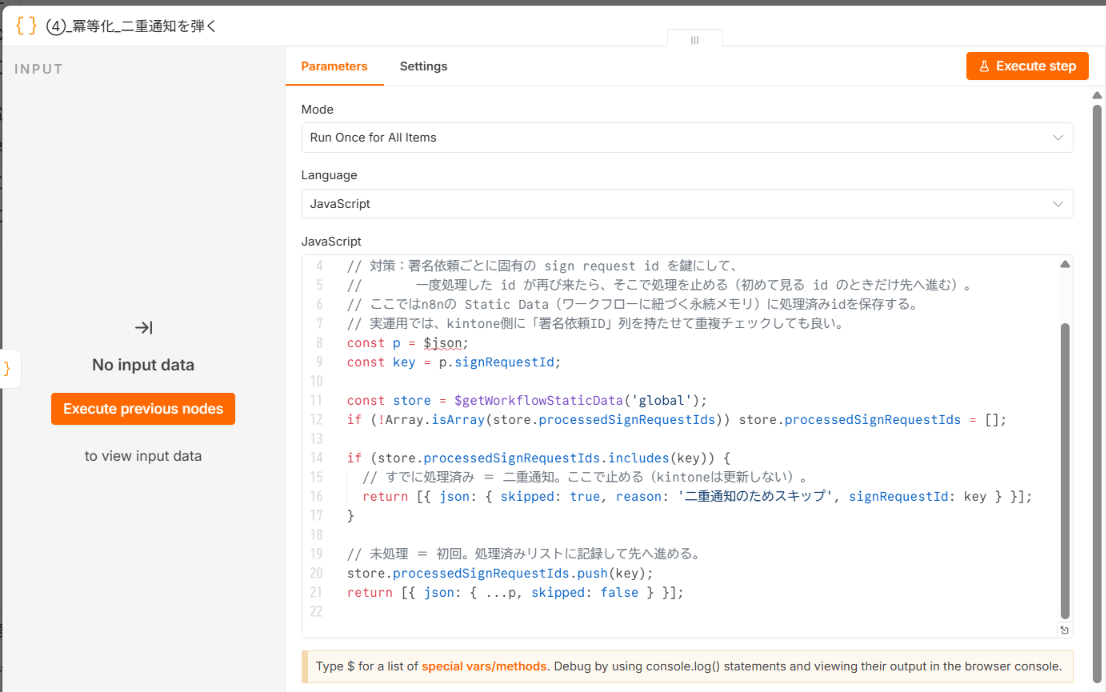Viewport: 1106px width, 692px height.
Task: Click the Language field label
Action: click(329, 175)
